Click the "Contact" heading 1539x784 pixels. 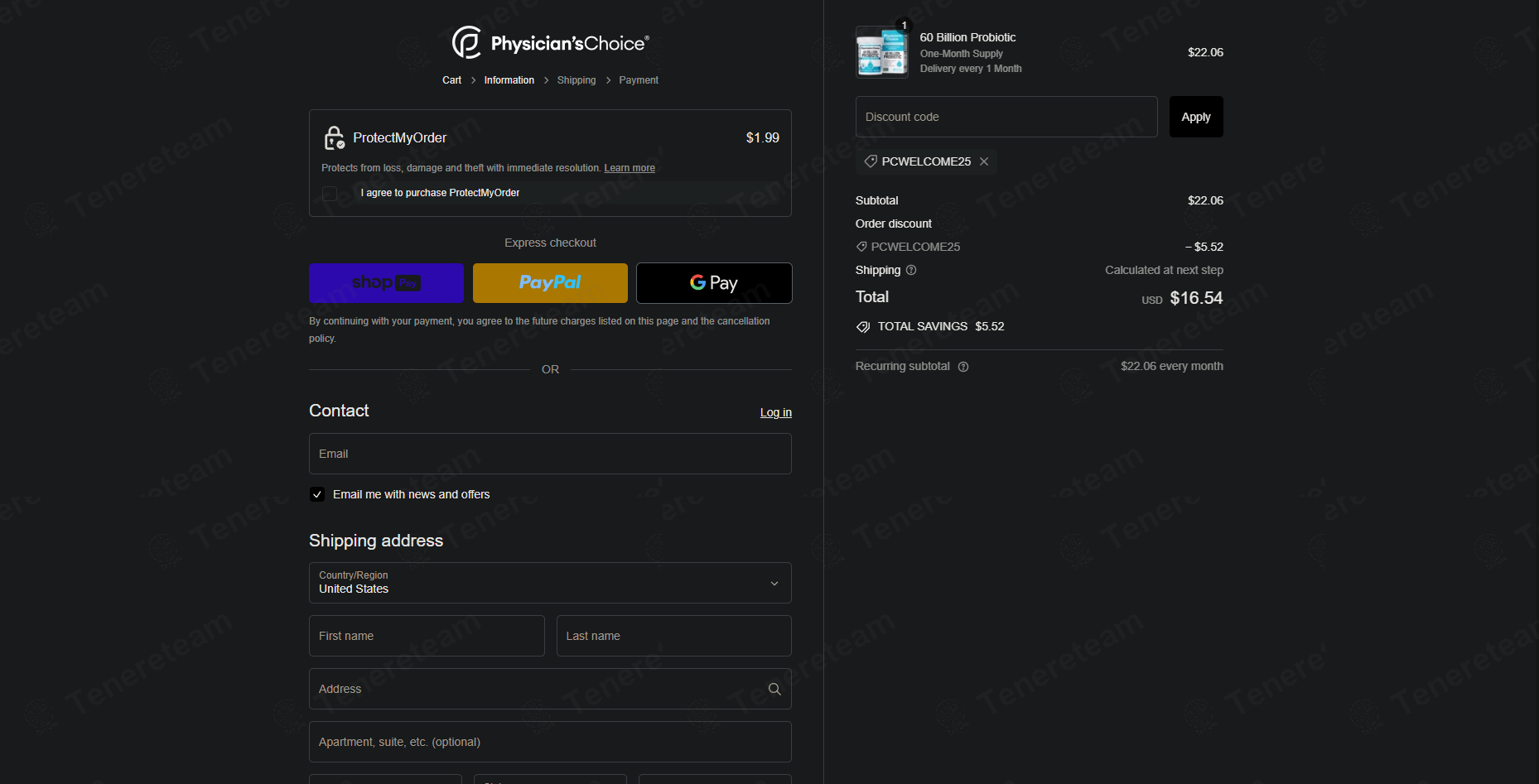pos(339,411)
